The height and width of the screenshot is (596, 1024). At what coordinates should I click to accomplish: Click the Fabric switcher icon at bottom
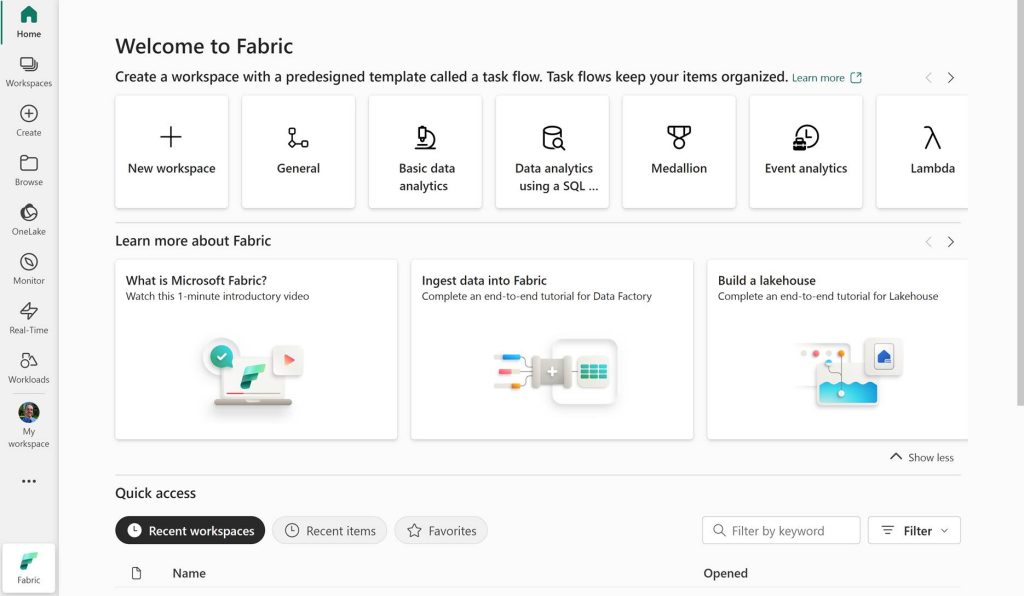(29, 568)
